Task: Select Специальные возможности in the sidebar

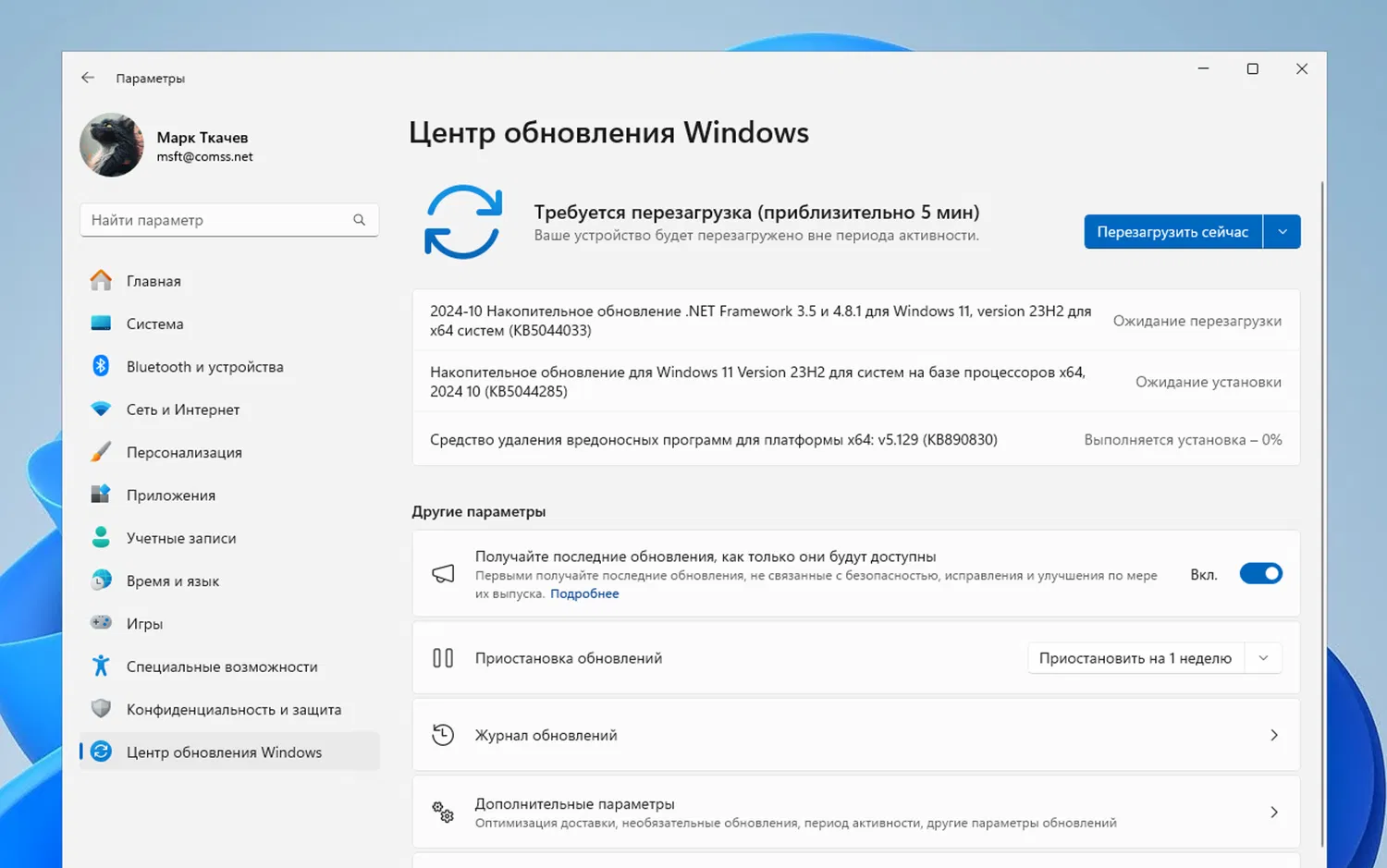Action: pyautogui.click(x=229, y=666)
